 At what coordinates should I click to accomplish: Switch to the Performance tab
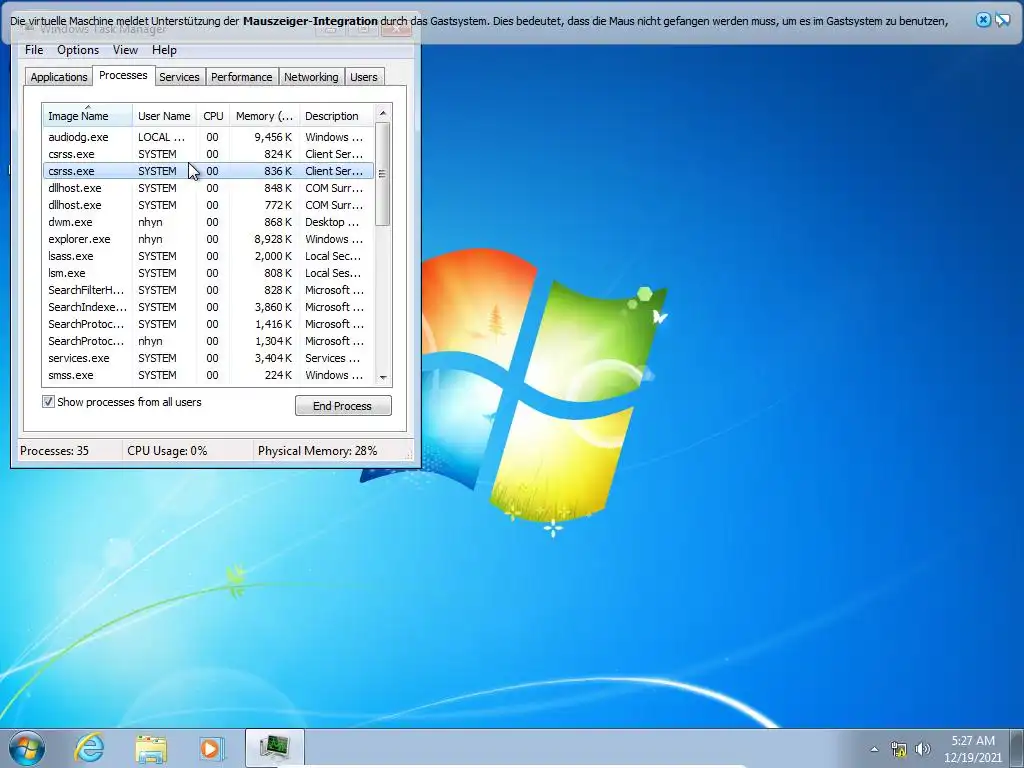coord(242,77)
